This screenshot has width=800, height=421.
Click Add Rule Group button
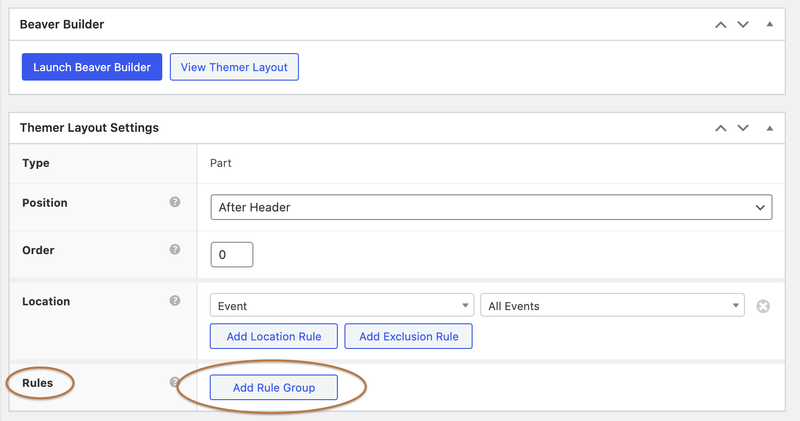[274, 388]
